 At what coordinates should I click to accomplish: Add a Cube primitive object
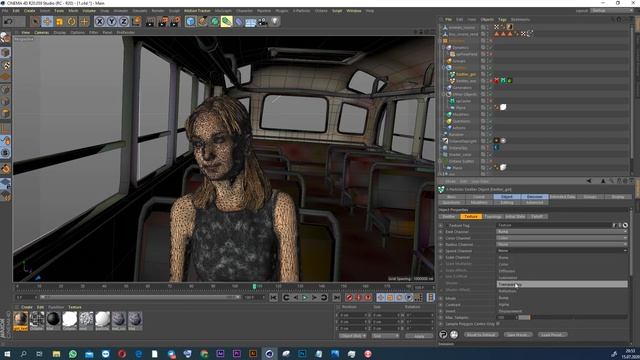191,21
